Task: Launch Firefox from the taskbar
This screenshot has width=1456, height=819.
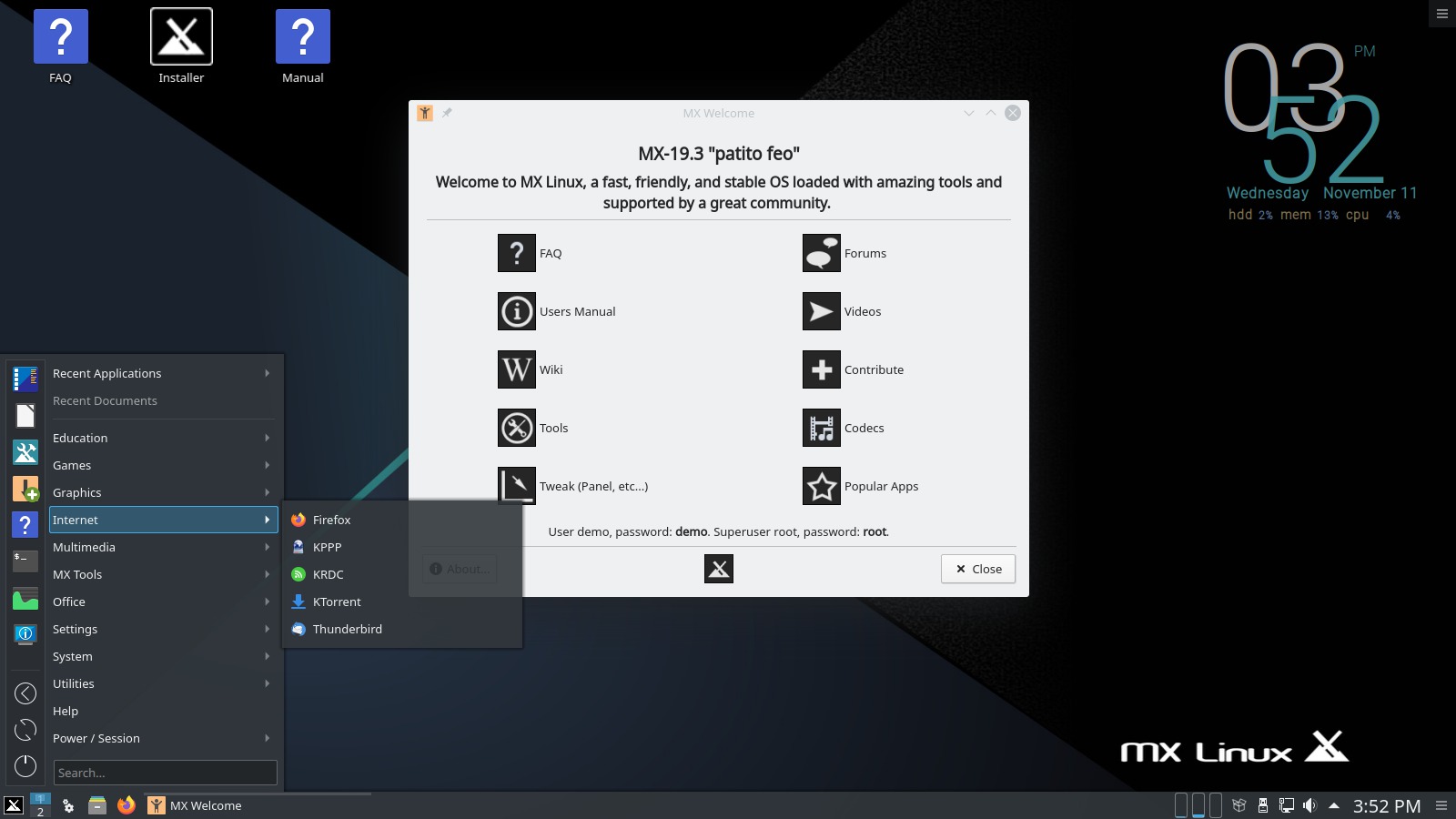Action: [x=126, y=805]
